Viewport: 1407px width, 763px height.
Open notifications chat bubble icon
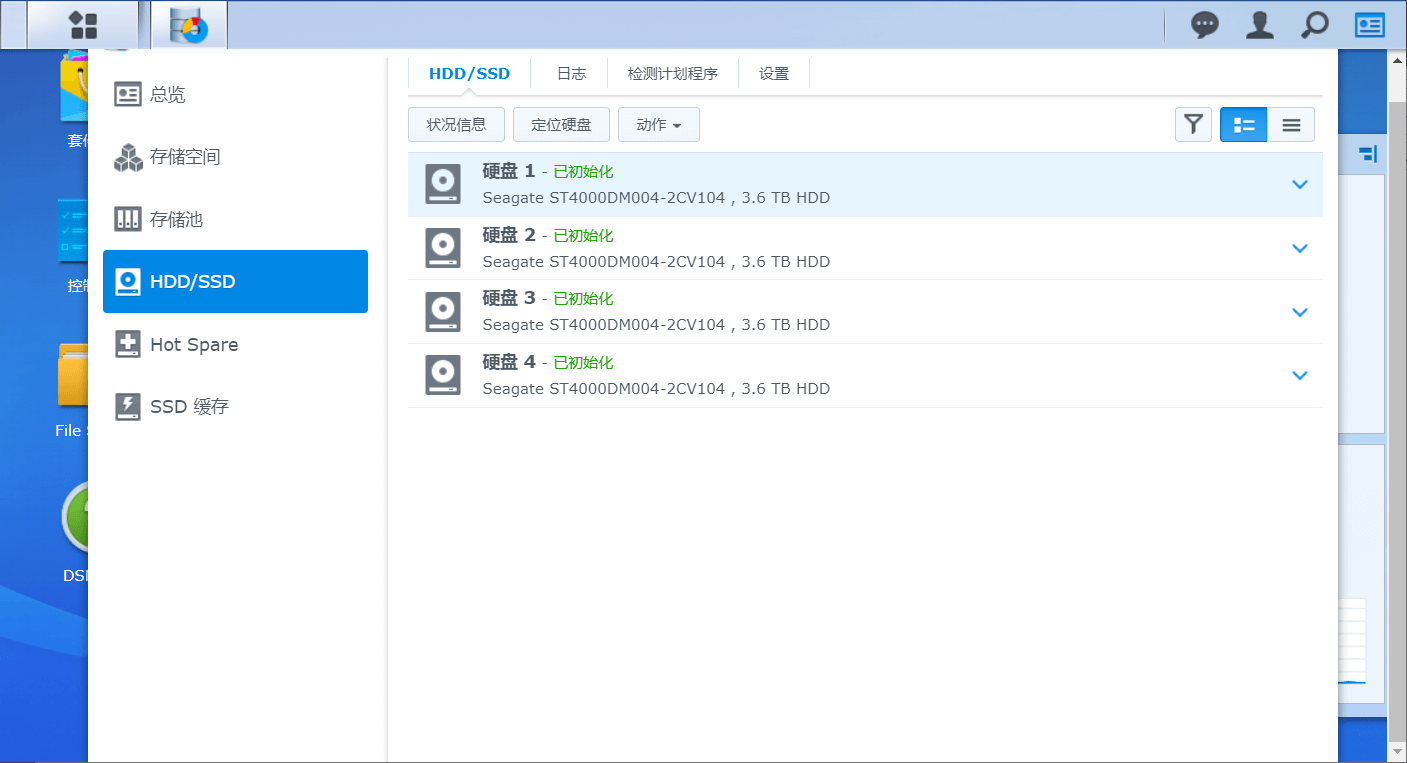[1205, 25]
